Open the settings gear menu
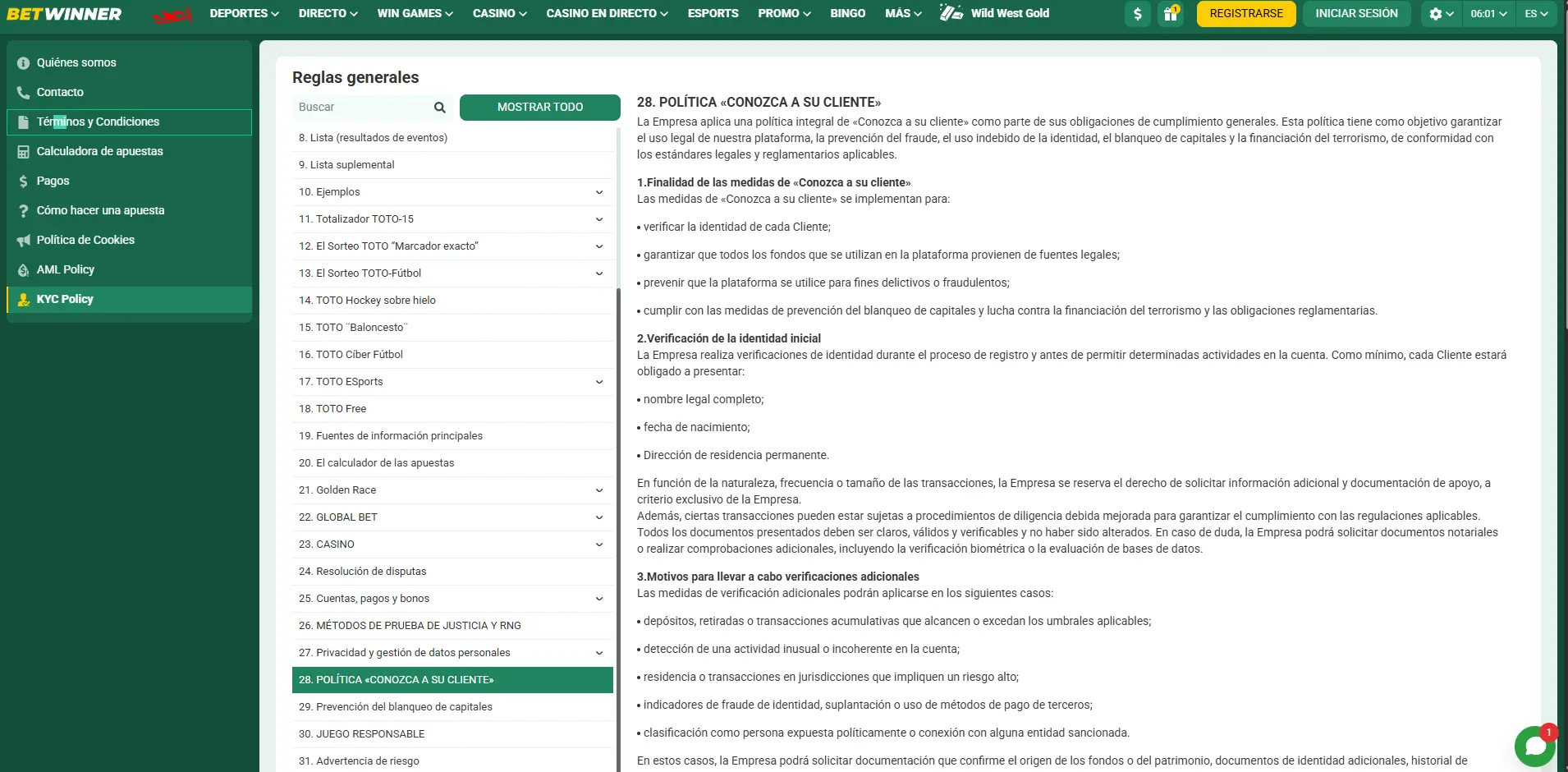The height and width of the screenshot is (772, 1568). pos(1441,14)
